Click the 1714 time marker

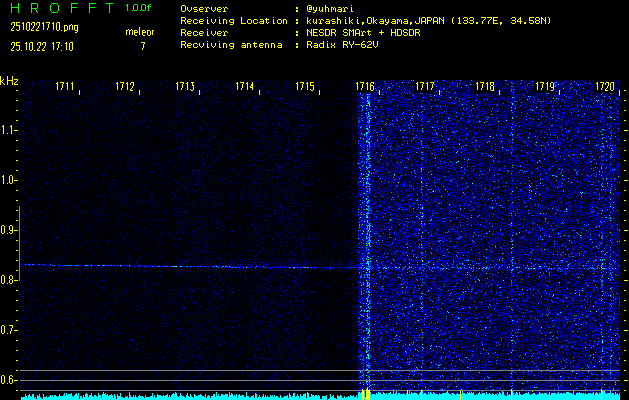tap(245, 86)
